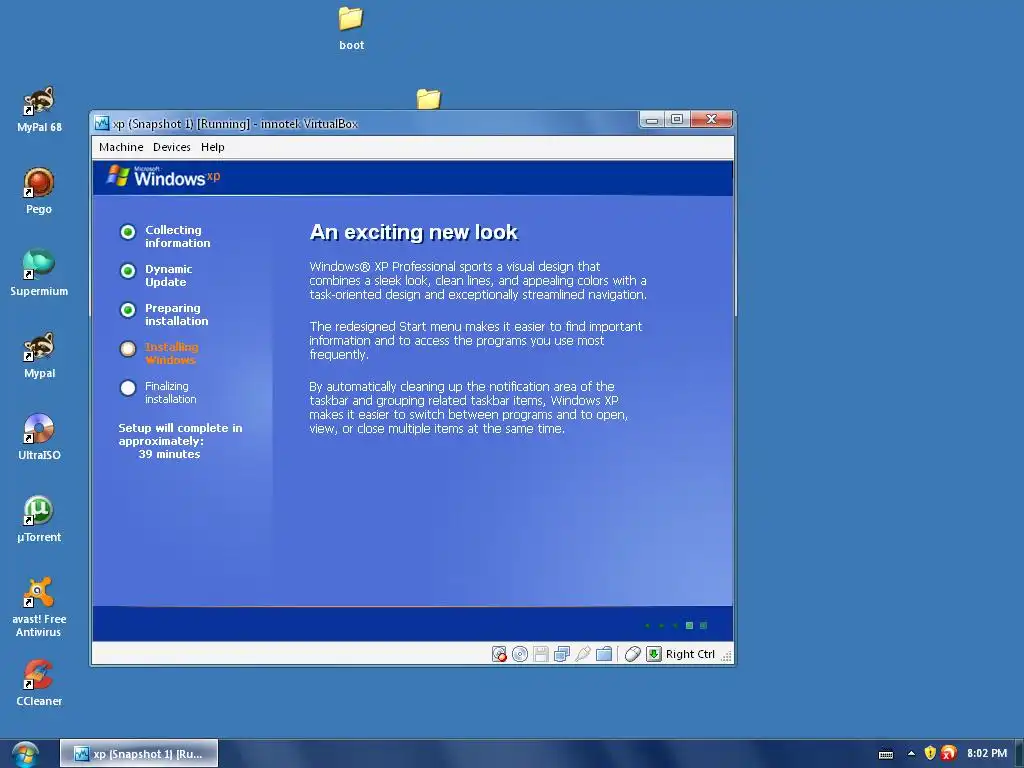1024x768 pixels.
Task: Click the CD/DVD drive status icon
Action: 520,654
